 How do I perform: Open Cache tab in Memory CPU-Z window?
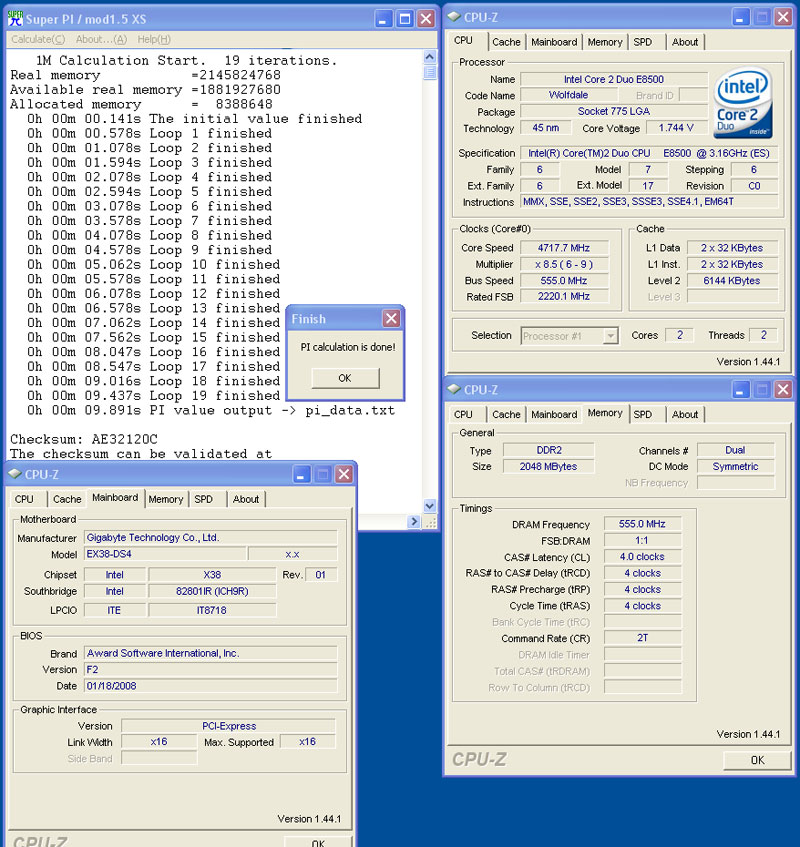point(506,414)
